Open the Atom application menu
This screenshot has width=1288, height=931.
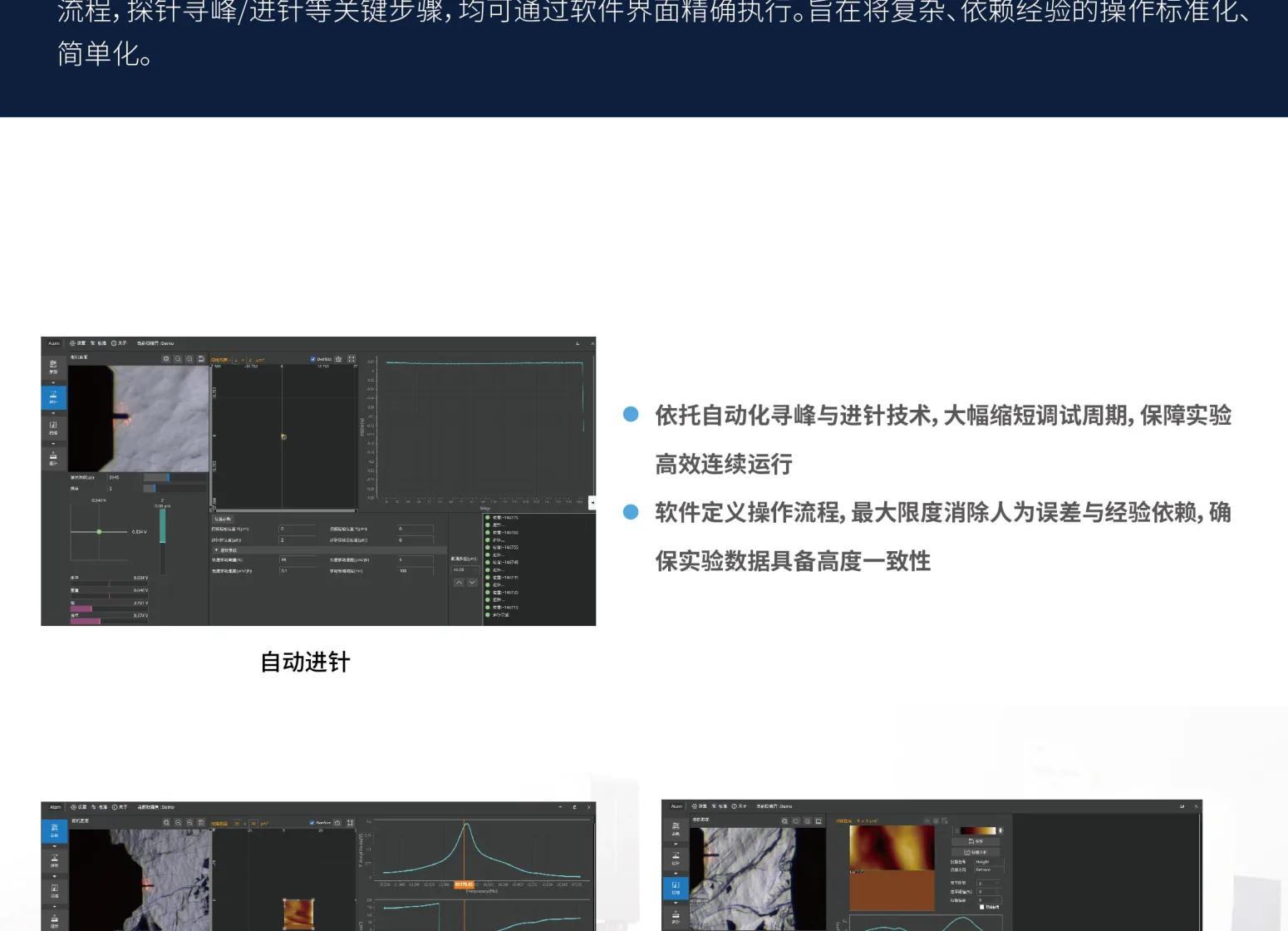coord(53,342)
